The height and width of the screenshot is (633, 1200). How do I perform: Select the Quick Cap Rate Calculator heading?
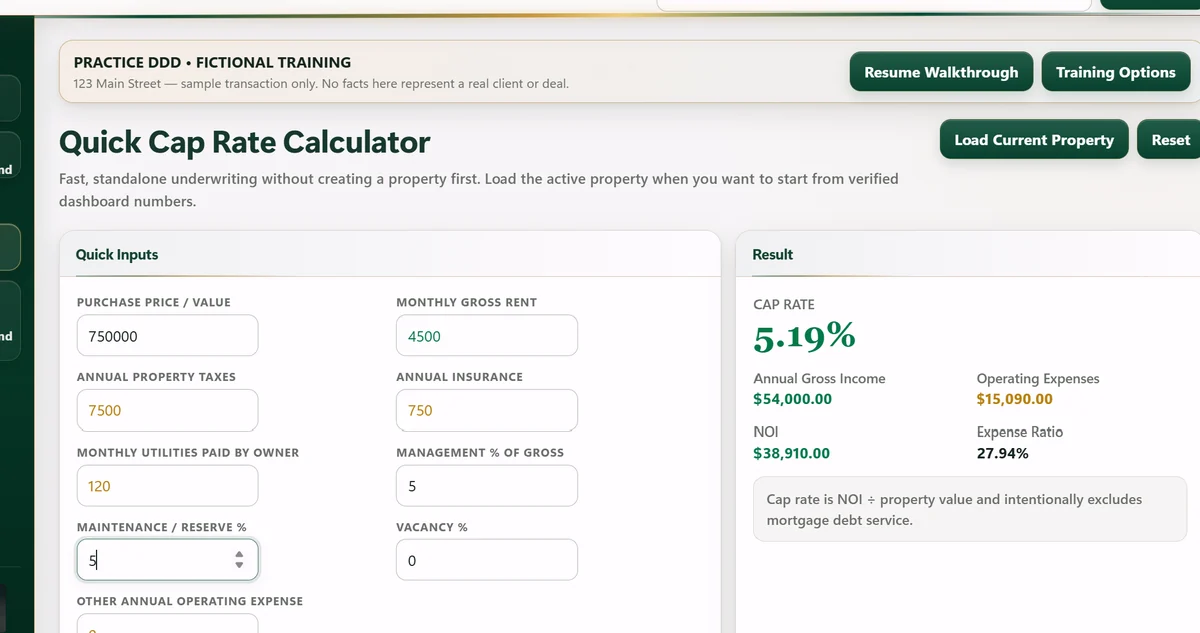tap(245, 142)
